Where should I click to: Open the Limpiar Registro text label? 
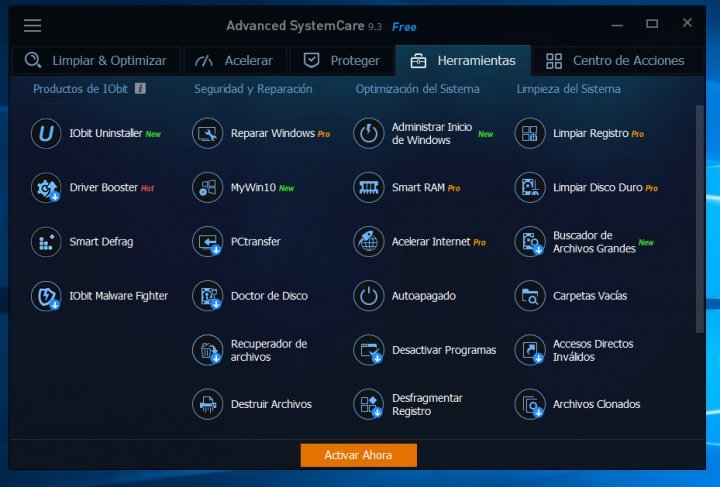click(x=591, y=134)
